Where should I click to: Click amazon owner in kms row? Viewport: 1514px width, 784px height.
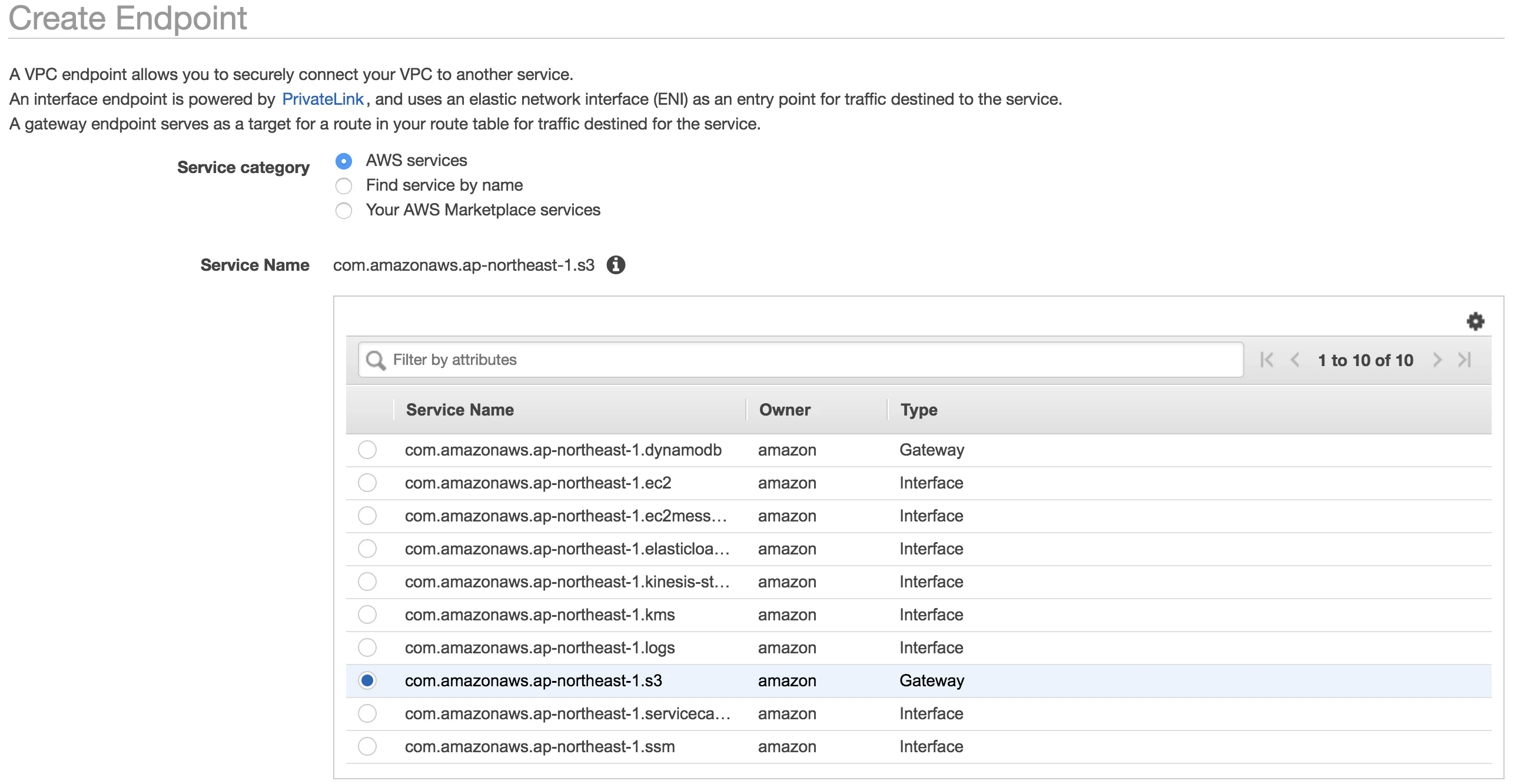coord(787,615)
